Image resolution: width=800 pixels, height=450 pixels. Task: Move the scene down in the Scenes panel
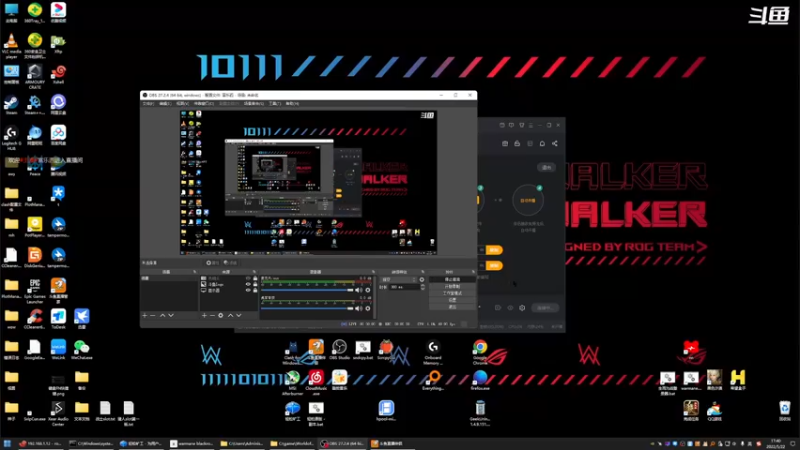[x=171, y=315]
